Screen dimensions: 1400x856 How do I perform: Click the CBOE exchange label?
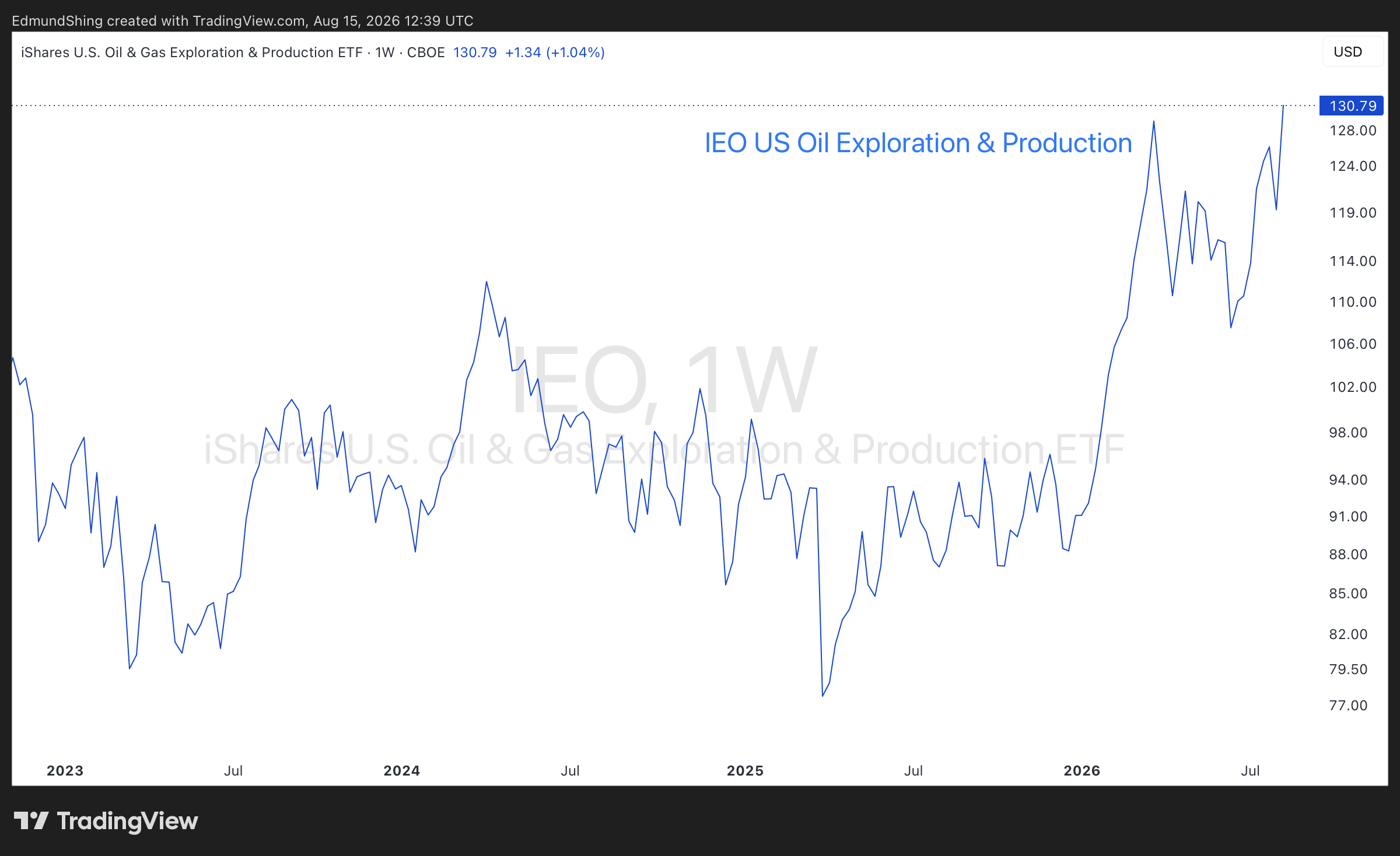[426, 52]
